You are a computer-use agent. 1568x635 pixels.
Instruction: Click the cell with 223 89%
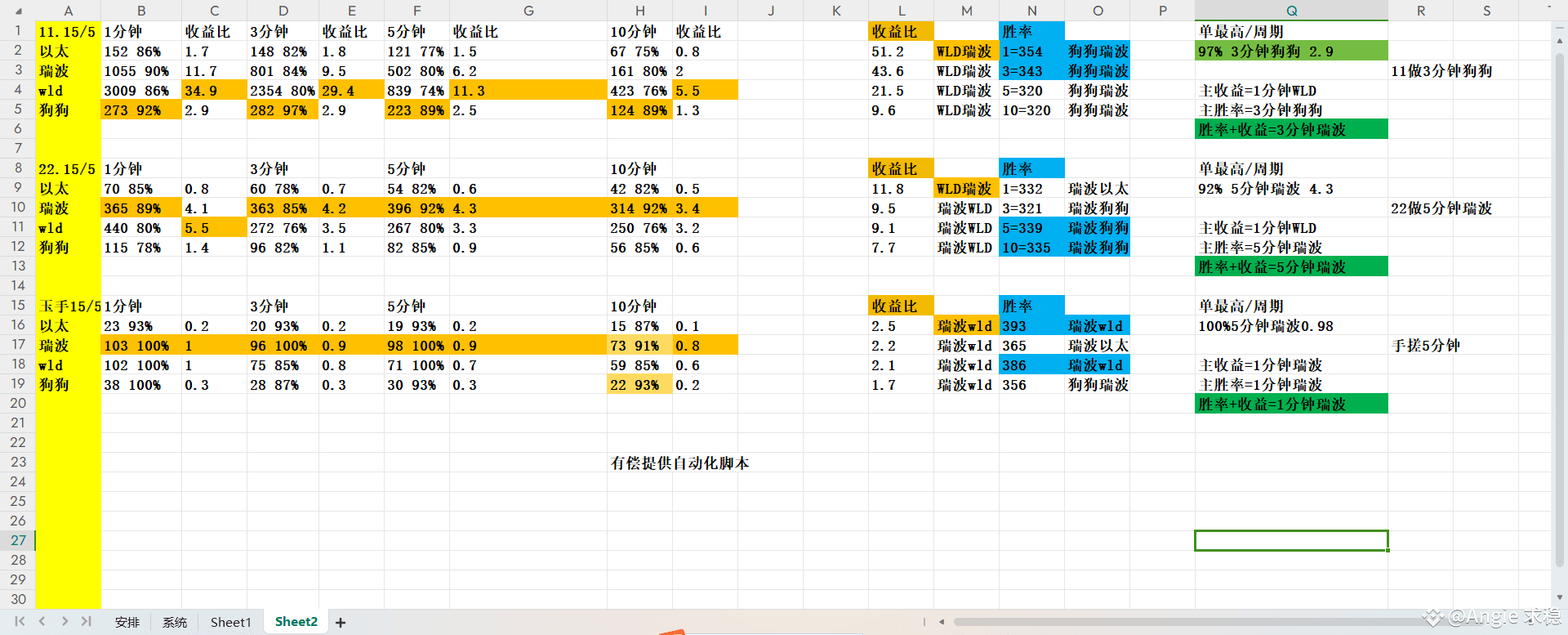(x=416, y=110)
